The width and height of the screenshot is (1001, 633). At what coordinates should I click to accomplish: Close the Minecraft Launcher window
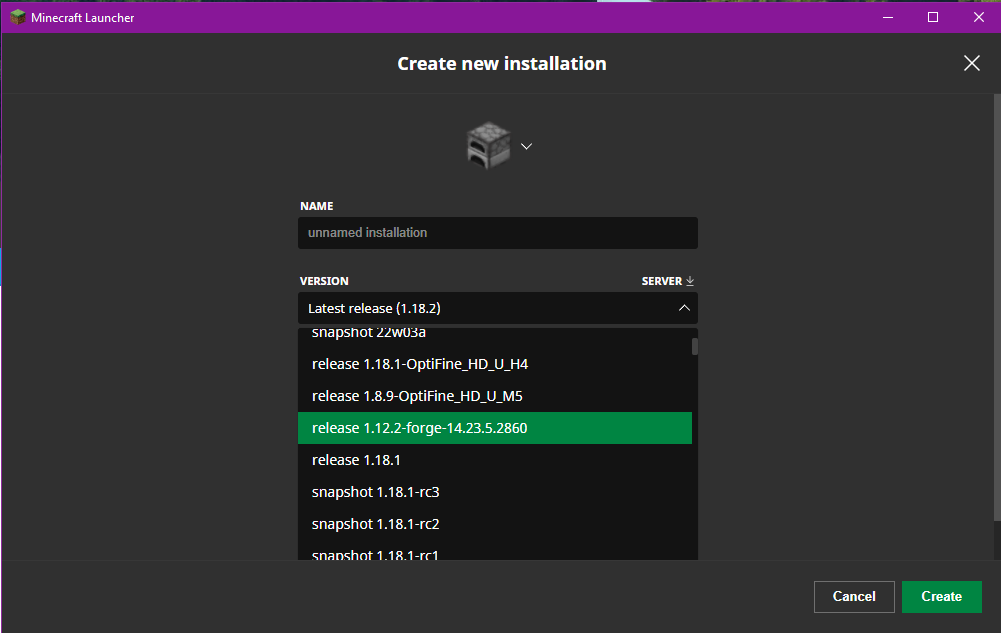(978, 17)
